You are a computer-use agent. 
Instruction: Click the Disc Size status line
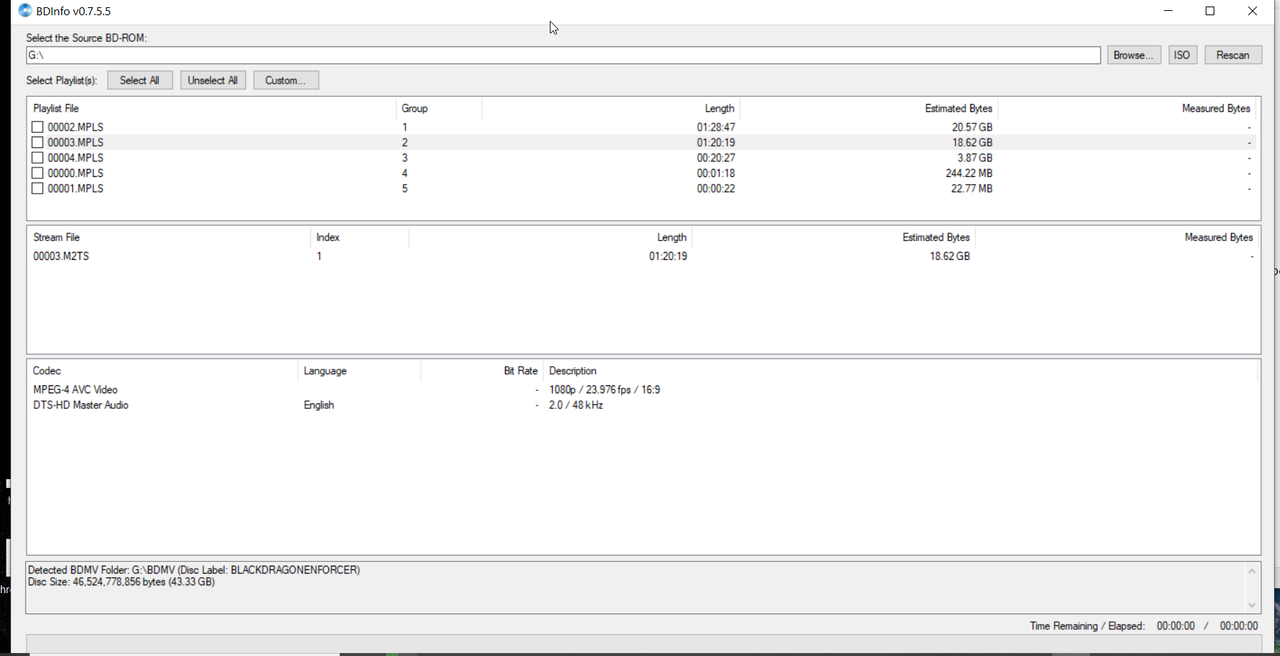point(121,582)
